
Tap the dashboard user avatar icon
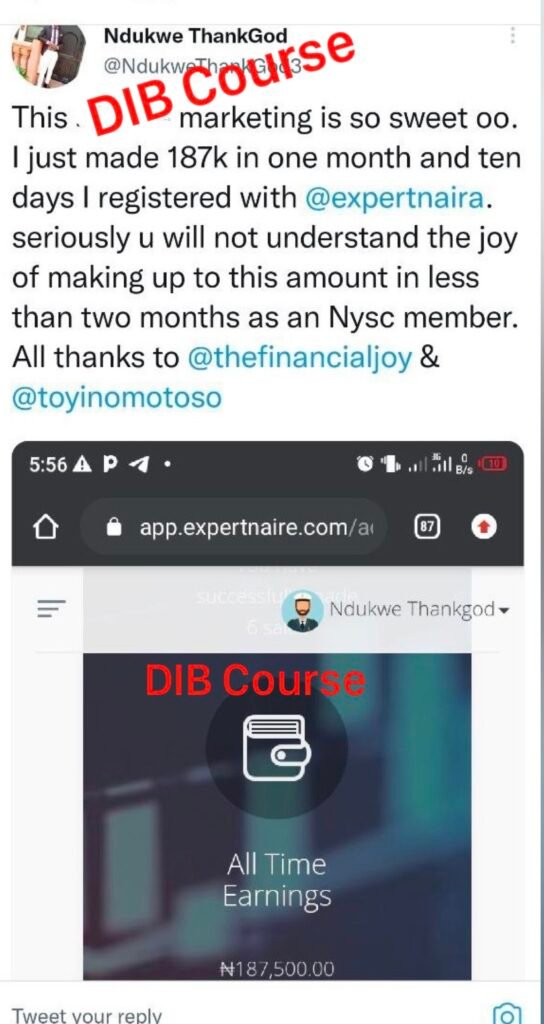[302, 612]
